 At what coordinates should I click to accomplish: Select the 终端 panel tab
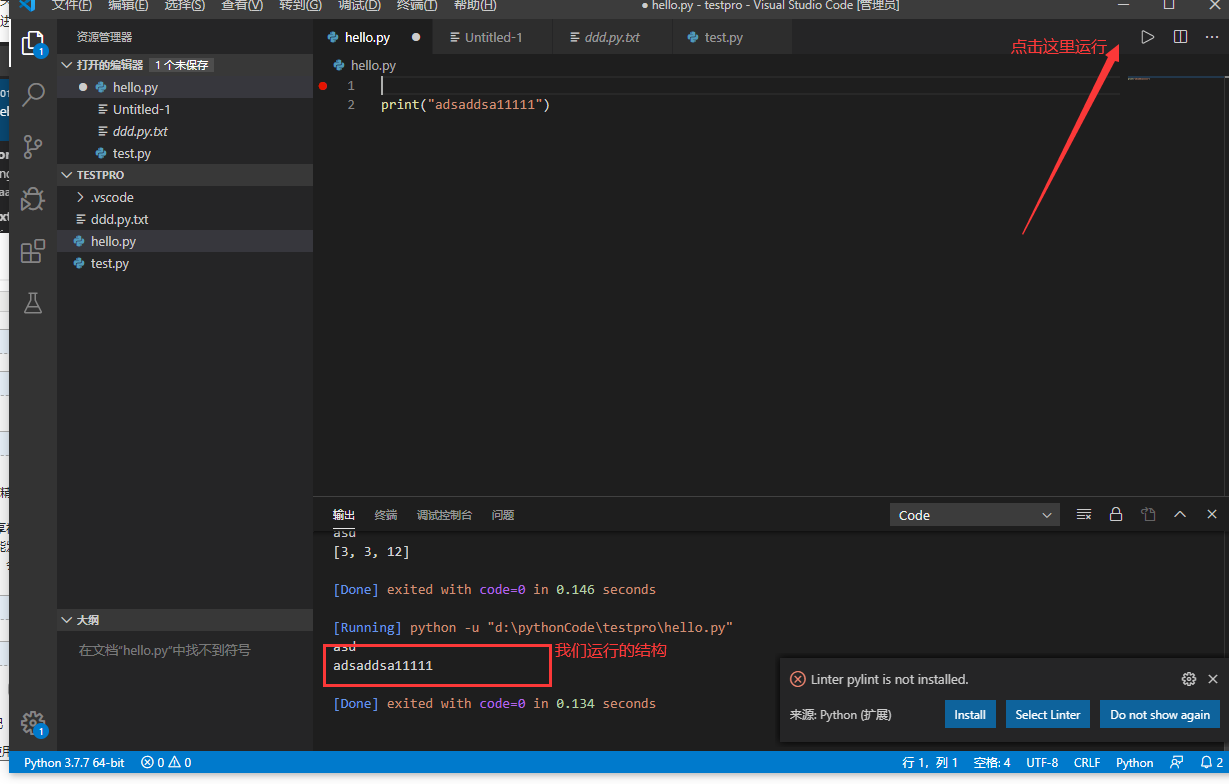coord(386,515)
